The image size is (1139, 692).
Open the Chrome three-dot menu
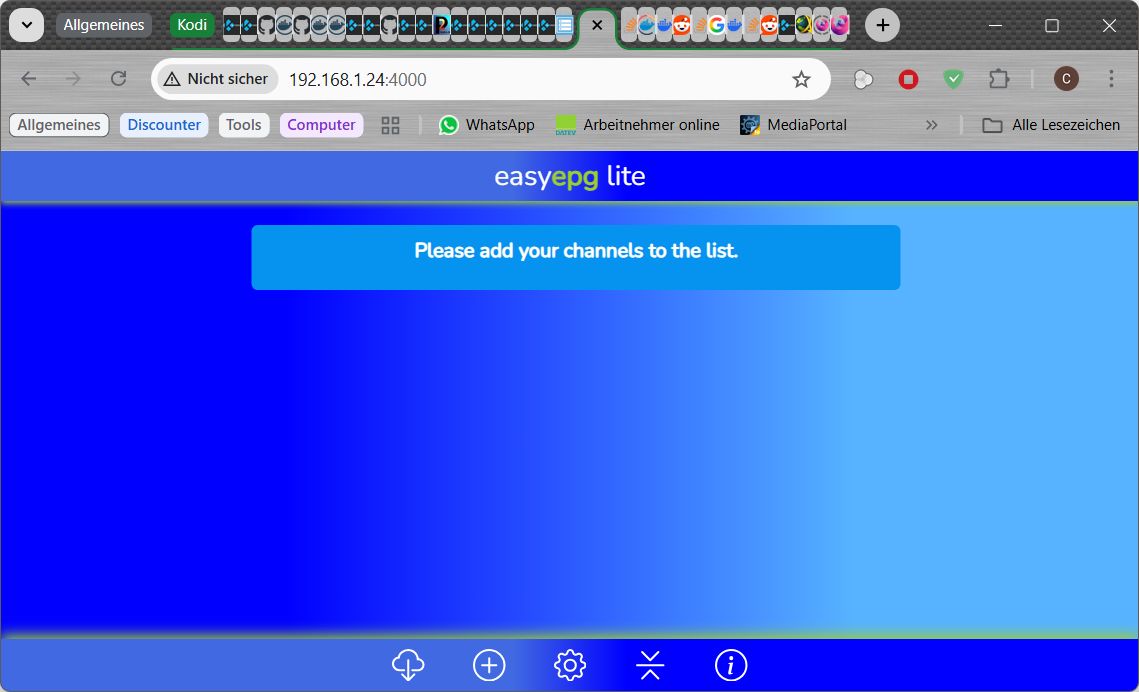[x=1111, y=79]
